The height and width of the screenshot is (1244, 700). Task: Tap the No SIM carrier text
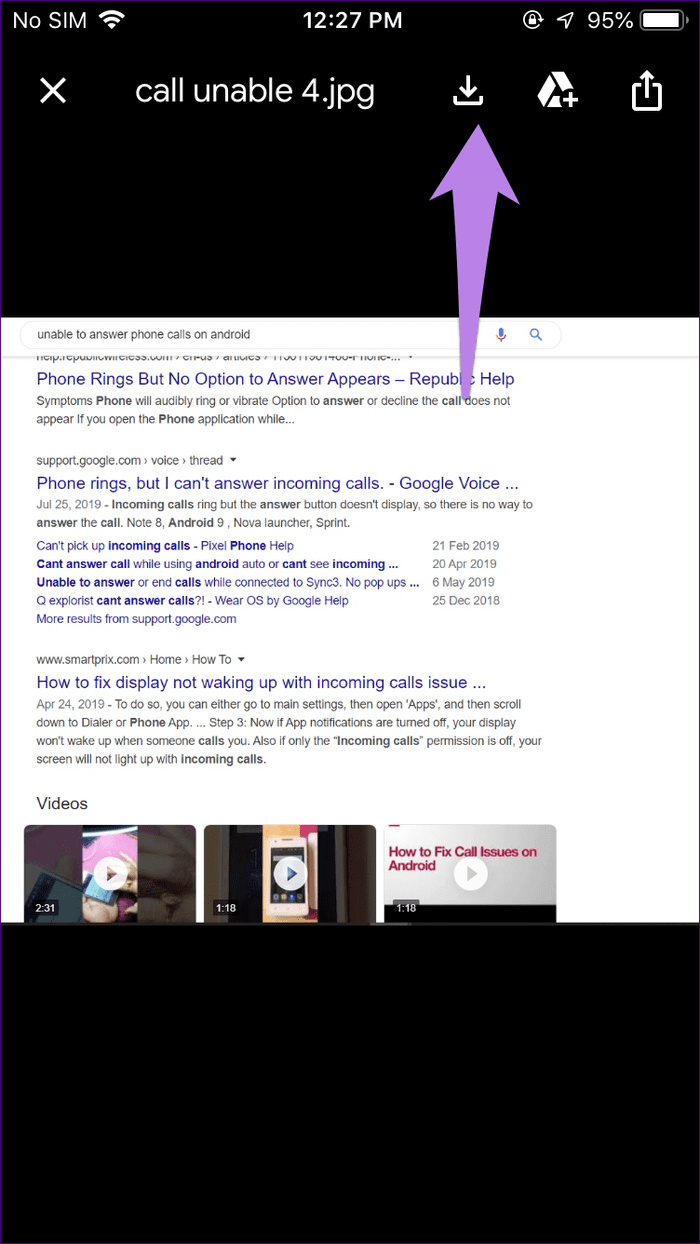(x=49, y=20)
